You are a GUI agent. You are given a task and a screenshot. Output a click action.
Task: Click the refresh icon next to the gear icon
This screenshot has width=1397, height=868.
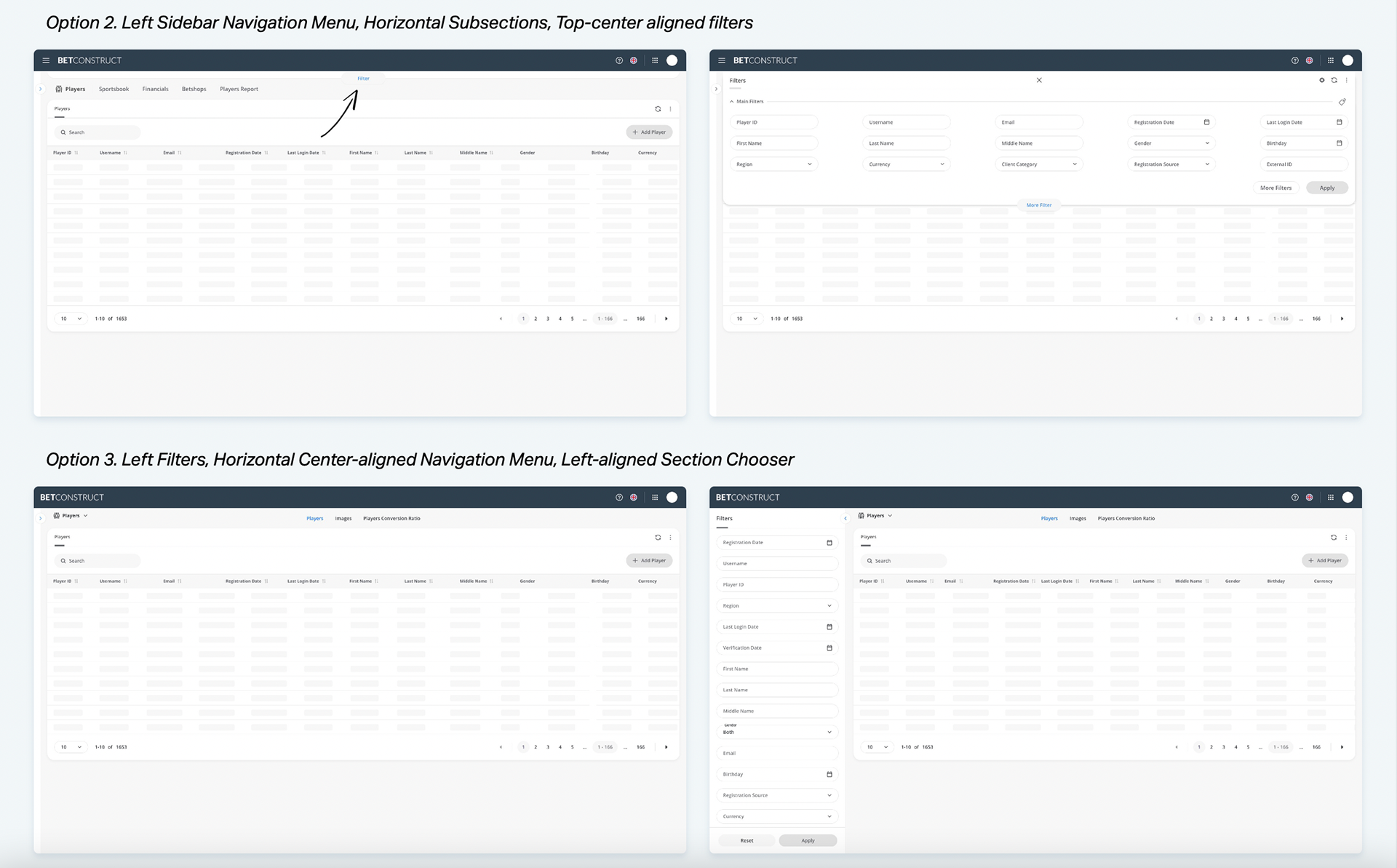tap(1334, 80)
